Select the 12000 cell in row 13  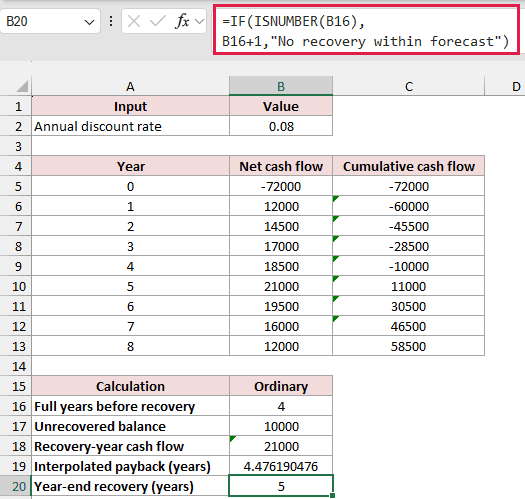click(x=281, y=346)
